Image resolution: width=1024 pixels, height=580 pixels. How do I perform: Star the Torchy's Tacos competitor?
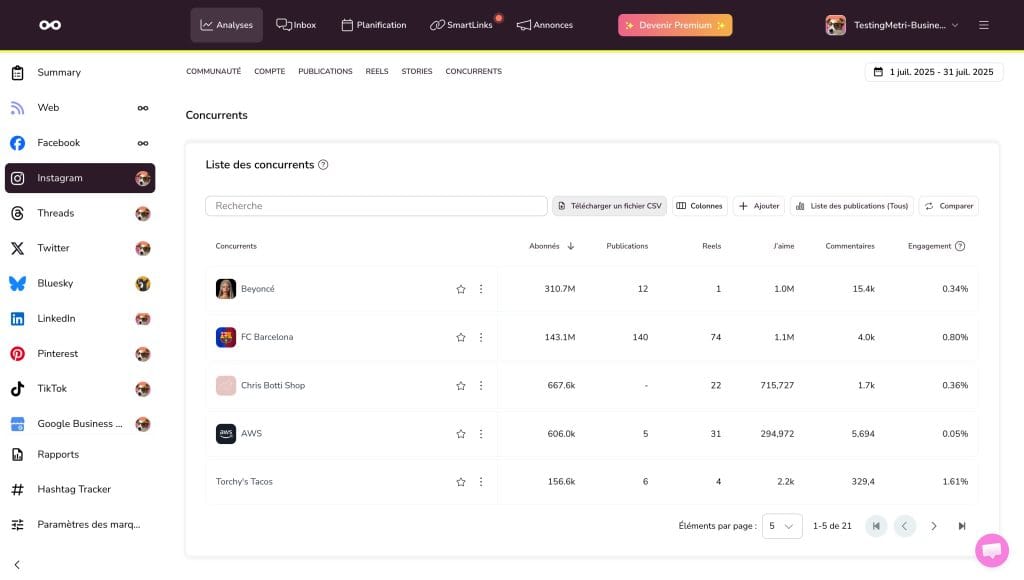pos(461,482)
